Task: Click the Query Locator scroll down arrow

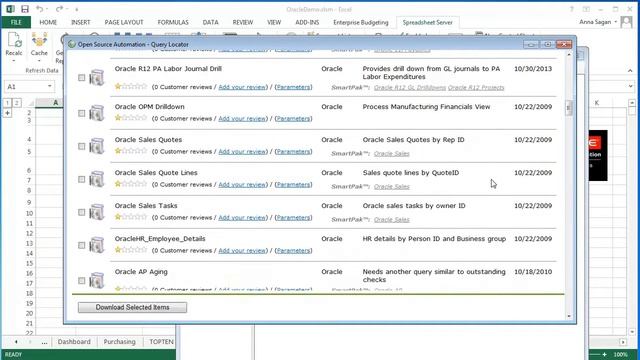Action: click(569, 316)
